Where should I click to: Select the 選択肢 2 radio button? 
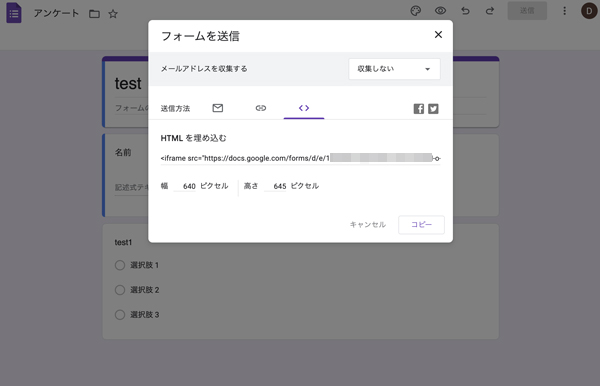(120, 290)
